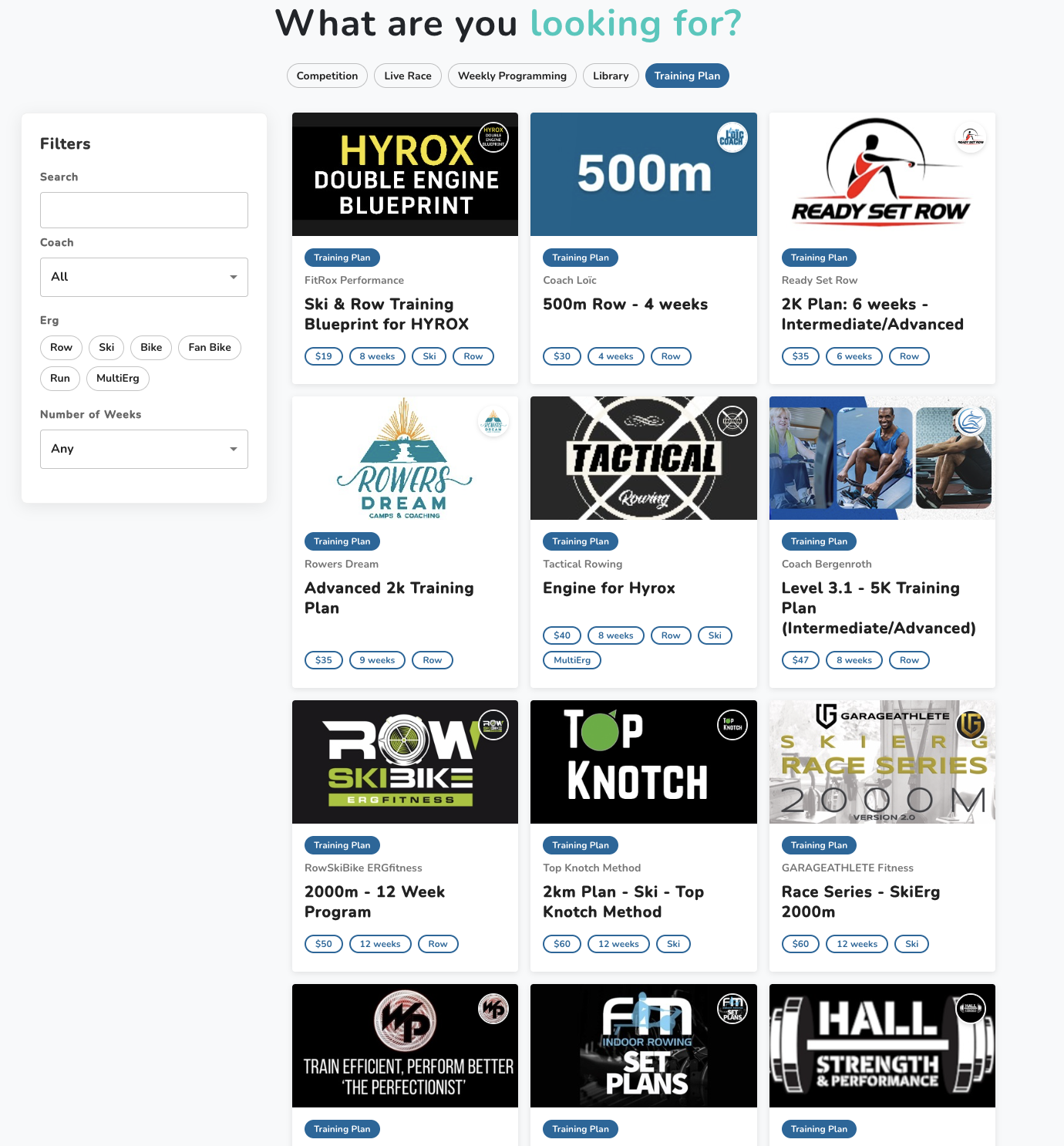Click the 500m blue banner image
1064x1146 pixels.
pos(644,174)
